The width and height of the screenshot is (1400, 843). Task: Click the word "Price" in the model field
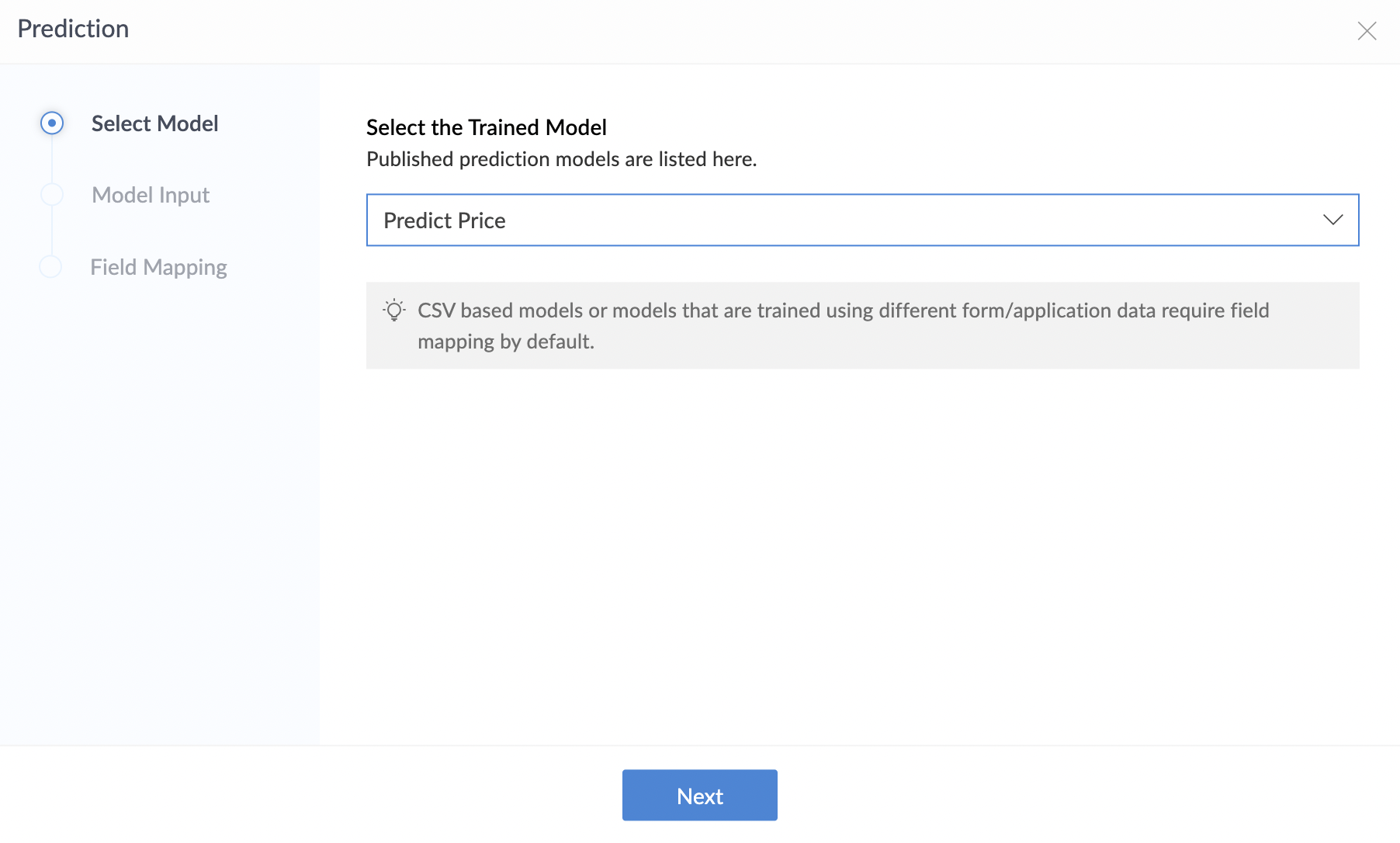482,220
